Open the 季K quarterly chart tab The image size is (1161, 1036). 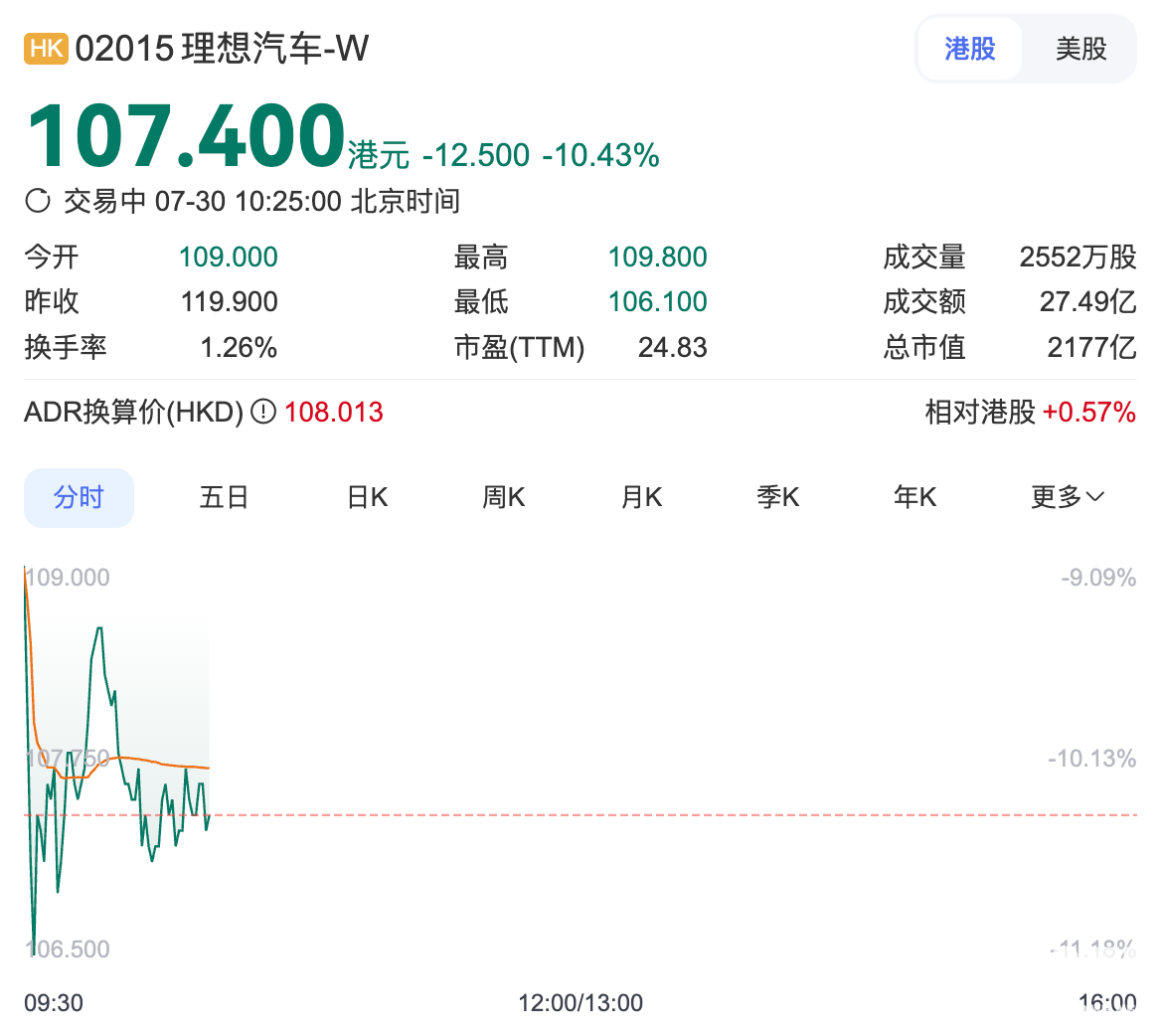point(777,497)
